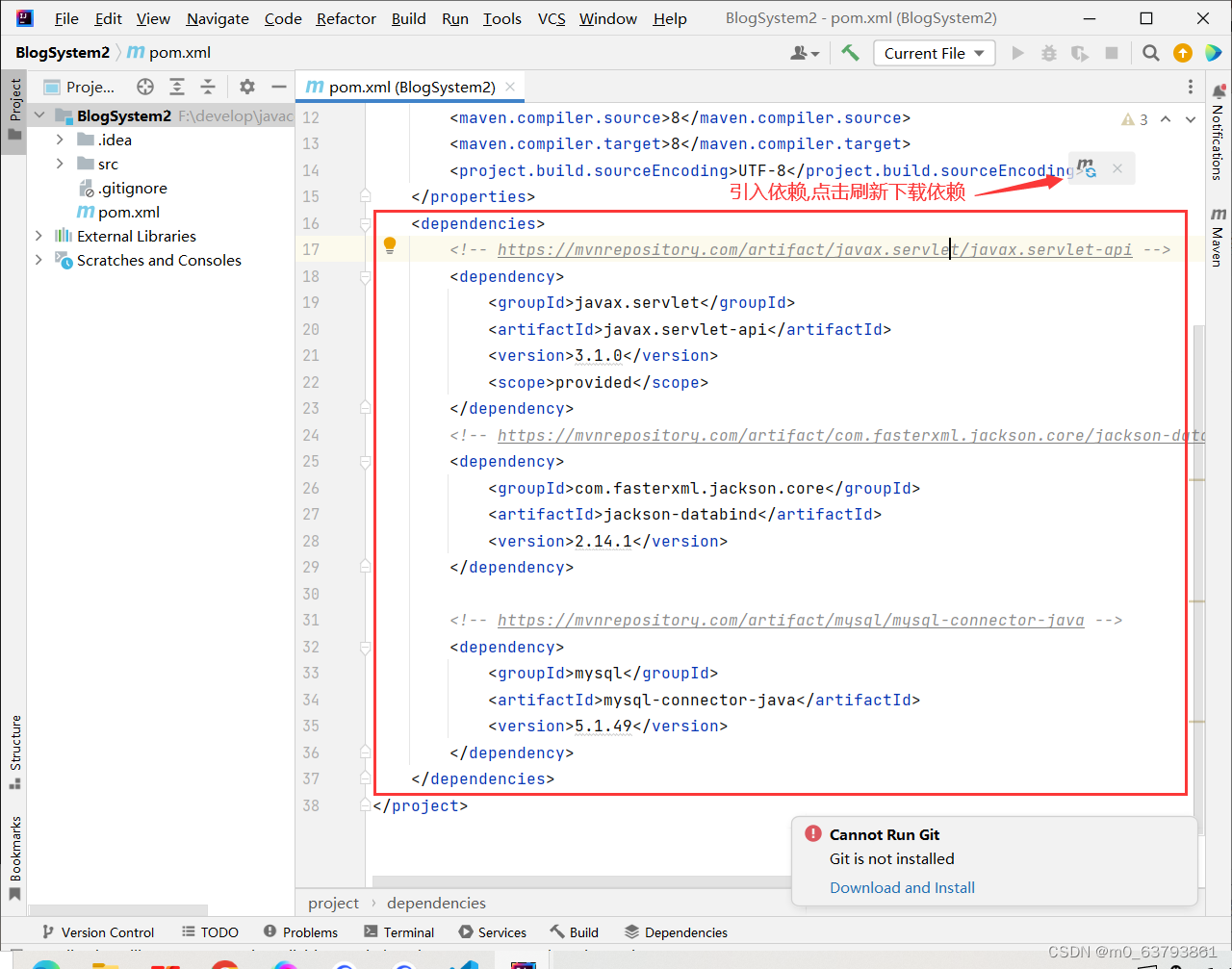
Task: Click the Run button in the toolbar
Action: 1017,53
